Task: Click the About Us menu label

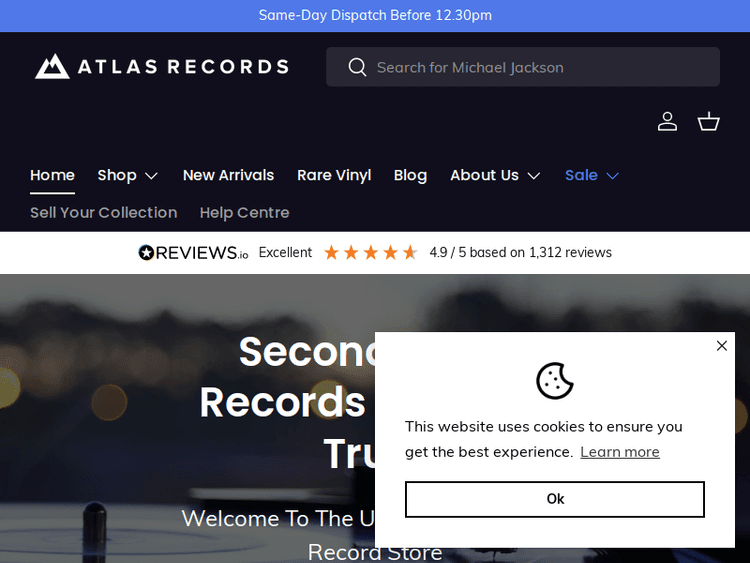Action: pos(484,175)
